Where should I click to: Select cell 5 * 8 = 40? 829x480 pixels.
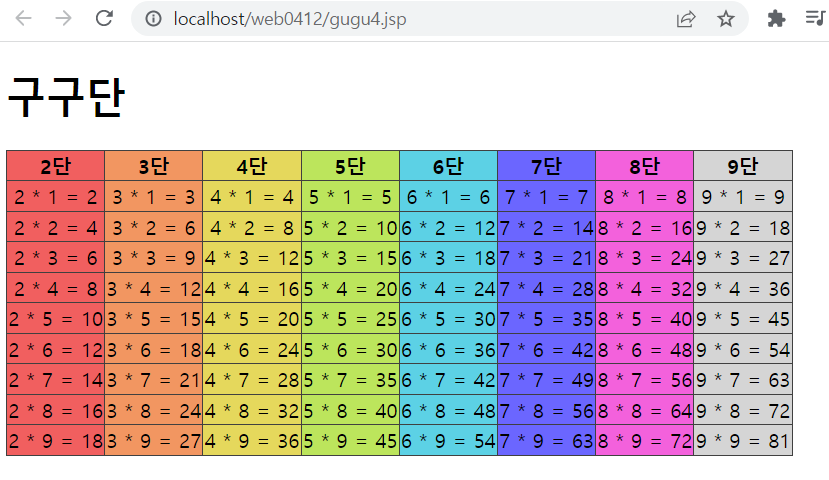[x=351, y=410]
